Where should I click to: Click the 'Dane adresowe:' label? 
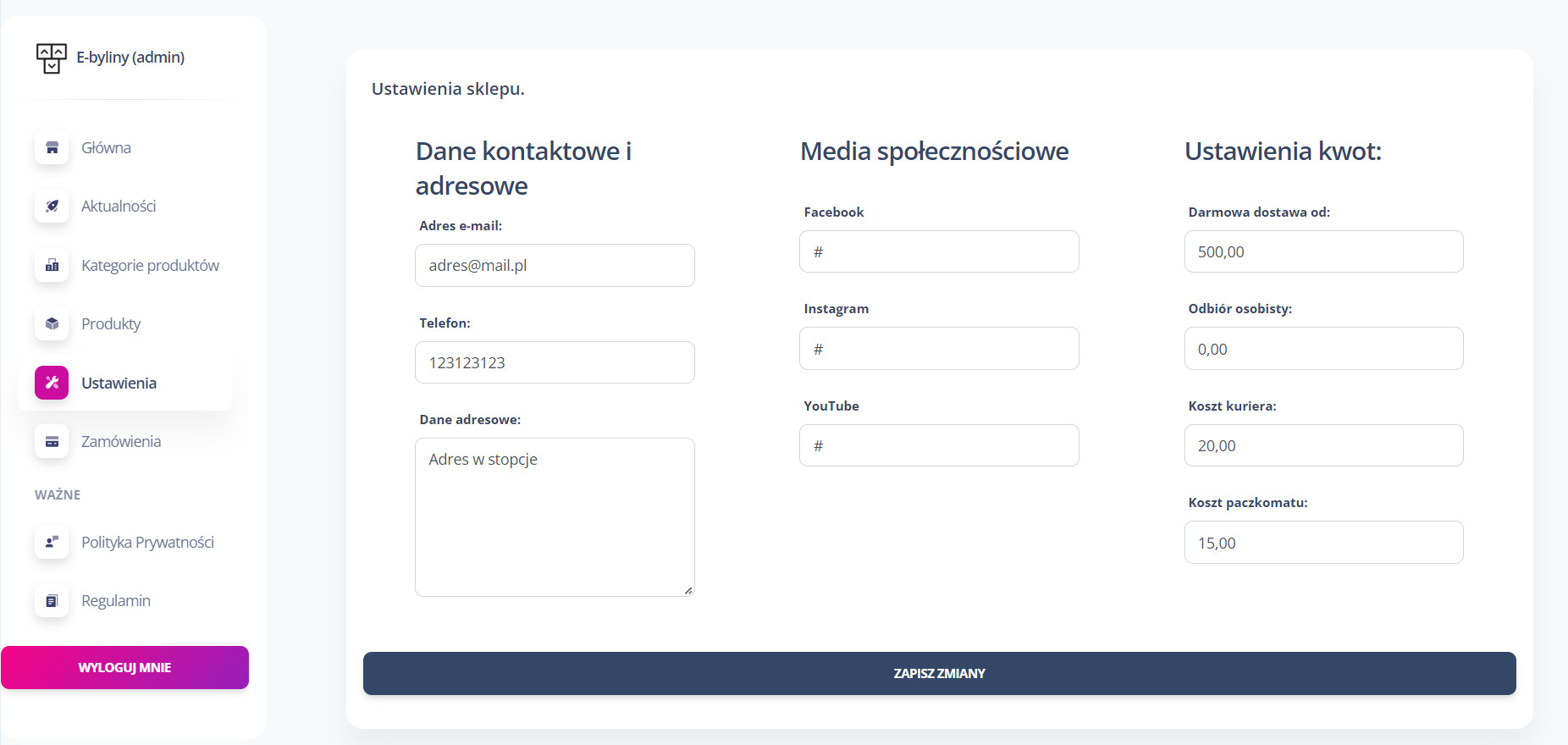coord(470,420)
